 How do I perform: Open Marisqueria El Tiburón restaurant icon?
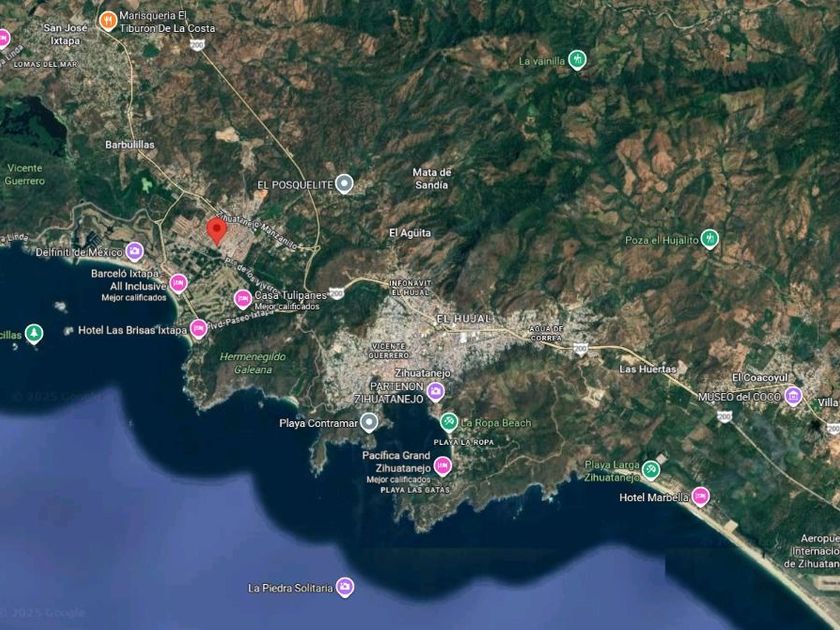coord(108,21)
